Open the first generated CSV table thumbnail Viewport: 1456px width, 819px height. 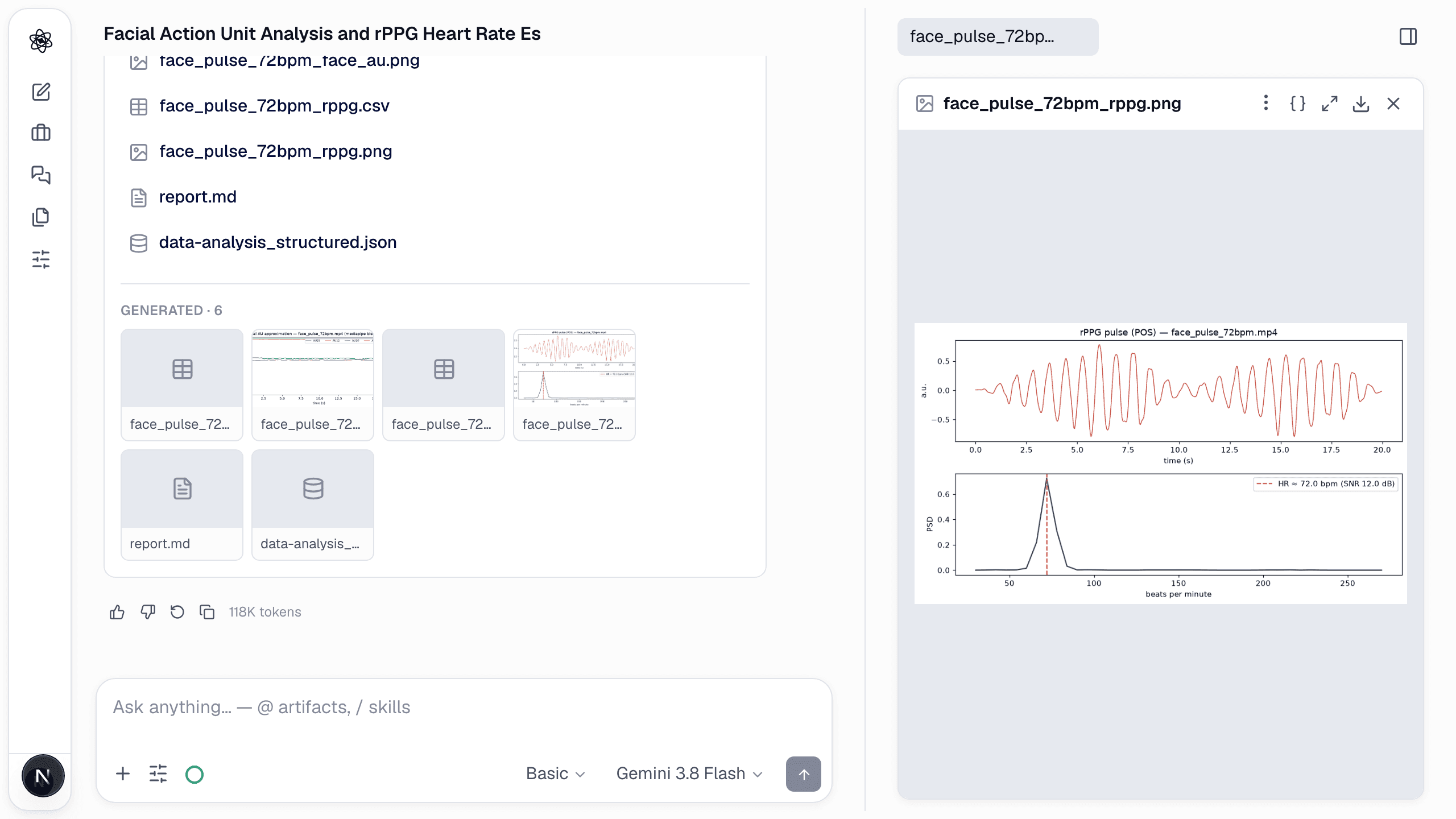[182, 384]
